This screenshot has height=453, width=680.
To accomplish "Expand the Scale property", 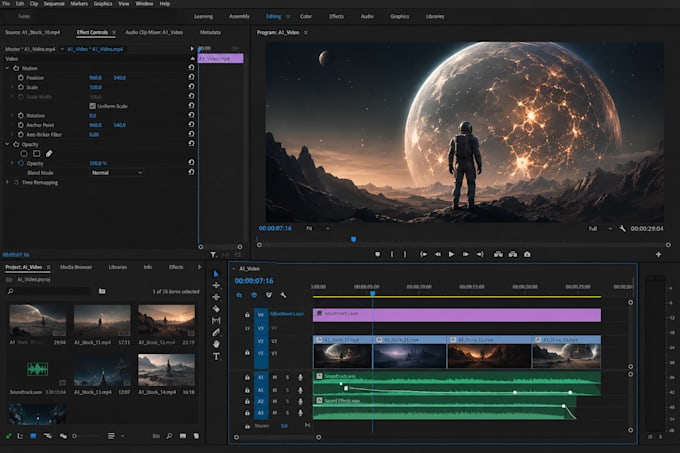I will pyautogui.click(x=12, y=87).
